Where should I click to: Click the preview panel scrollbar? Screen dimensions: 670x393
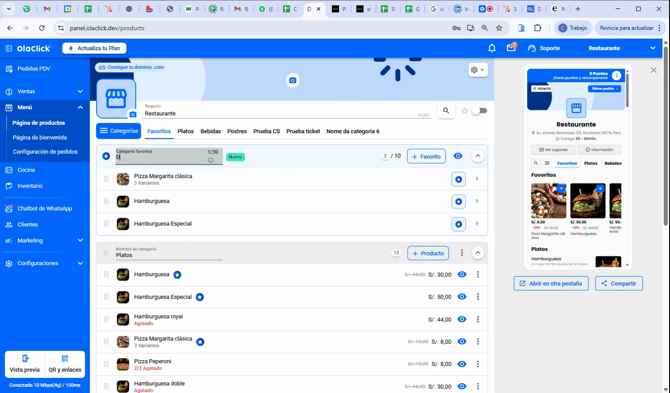(x=627, y=90)
